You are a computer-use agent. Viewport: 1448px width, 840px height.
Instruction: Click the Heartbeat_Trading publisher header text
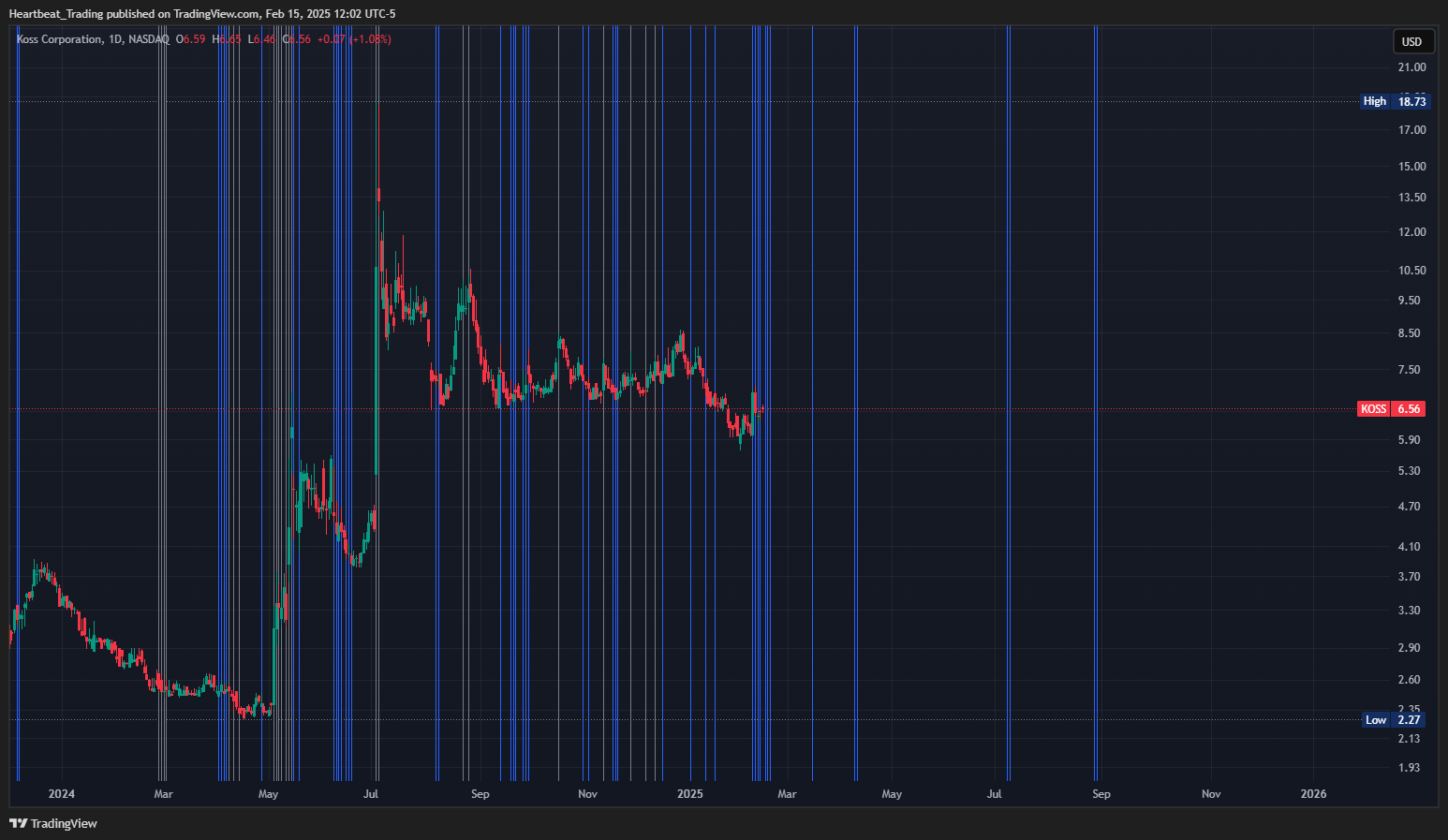click(202, 14)
